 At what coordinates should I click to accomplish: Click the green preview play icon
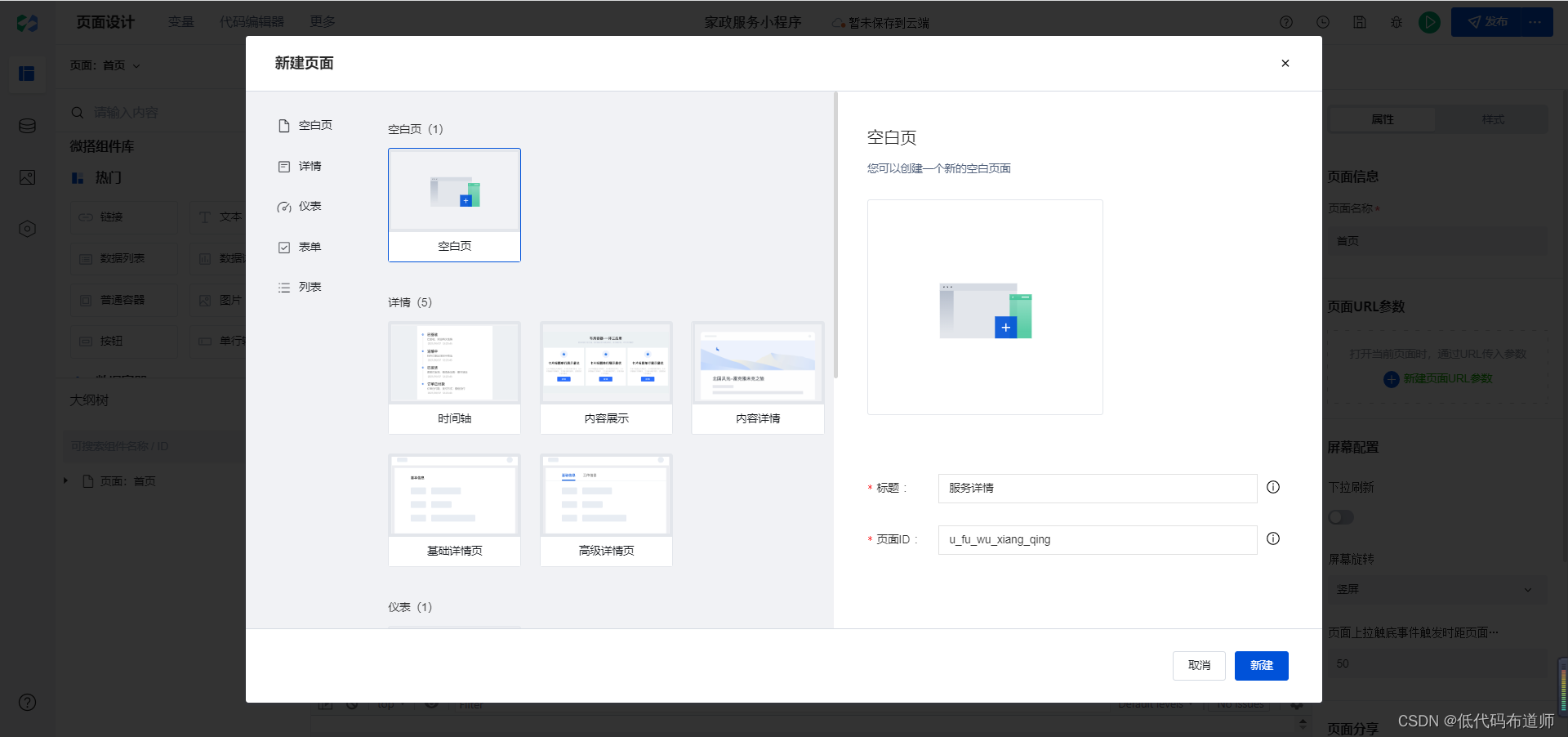click(1429, 23)
